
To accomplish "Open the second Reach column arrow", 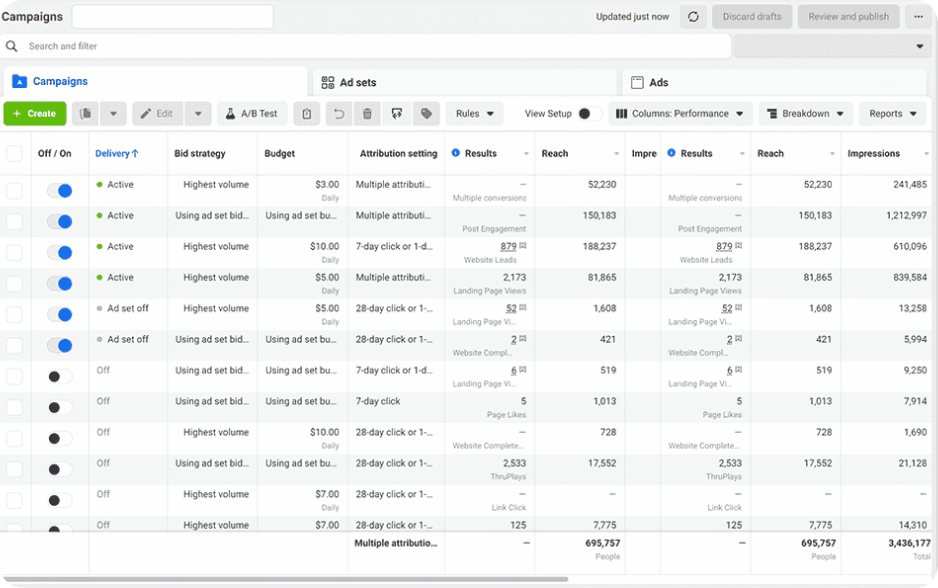I will pos(832,154).
